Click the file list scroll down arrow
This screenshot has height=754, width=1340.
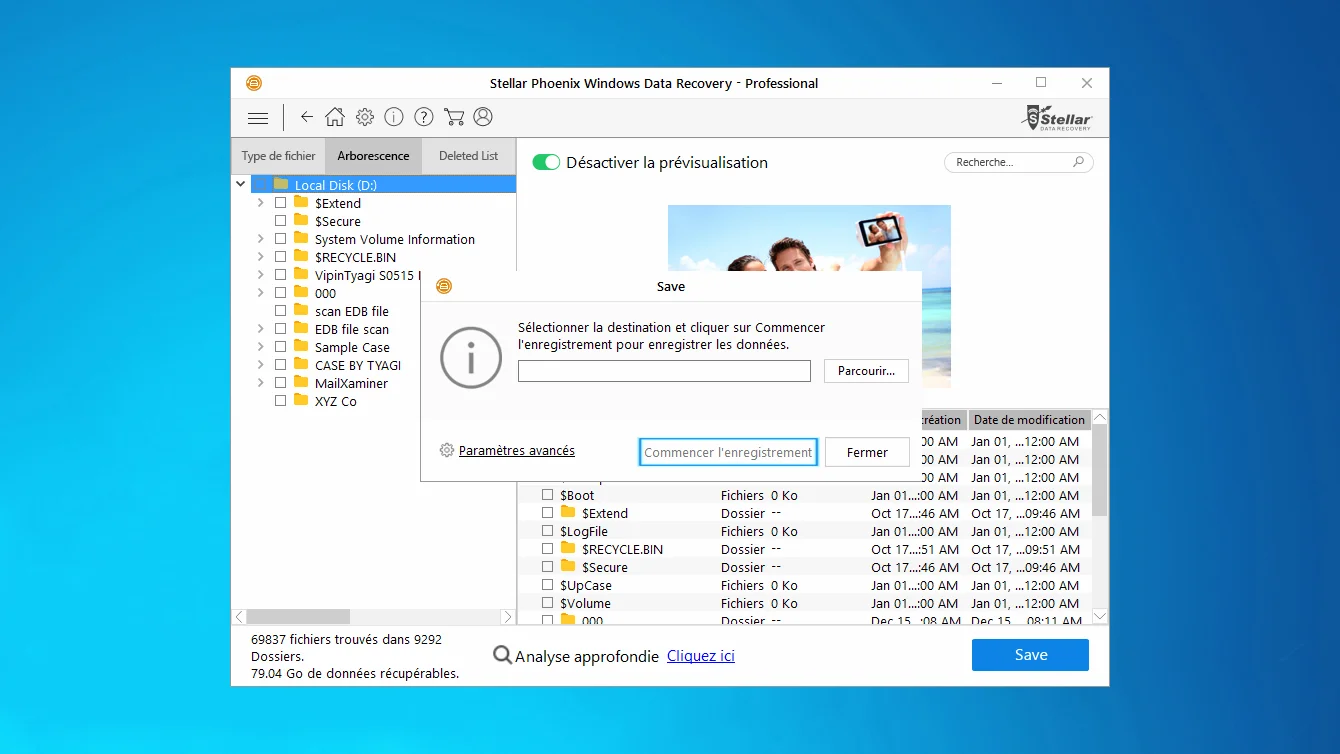point(1100,616)
